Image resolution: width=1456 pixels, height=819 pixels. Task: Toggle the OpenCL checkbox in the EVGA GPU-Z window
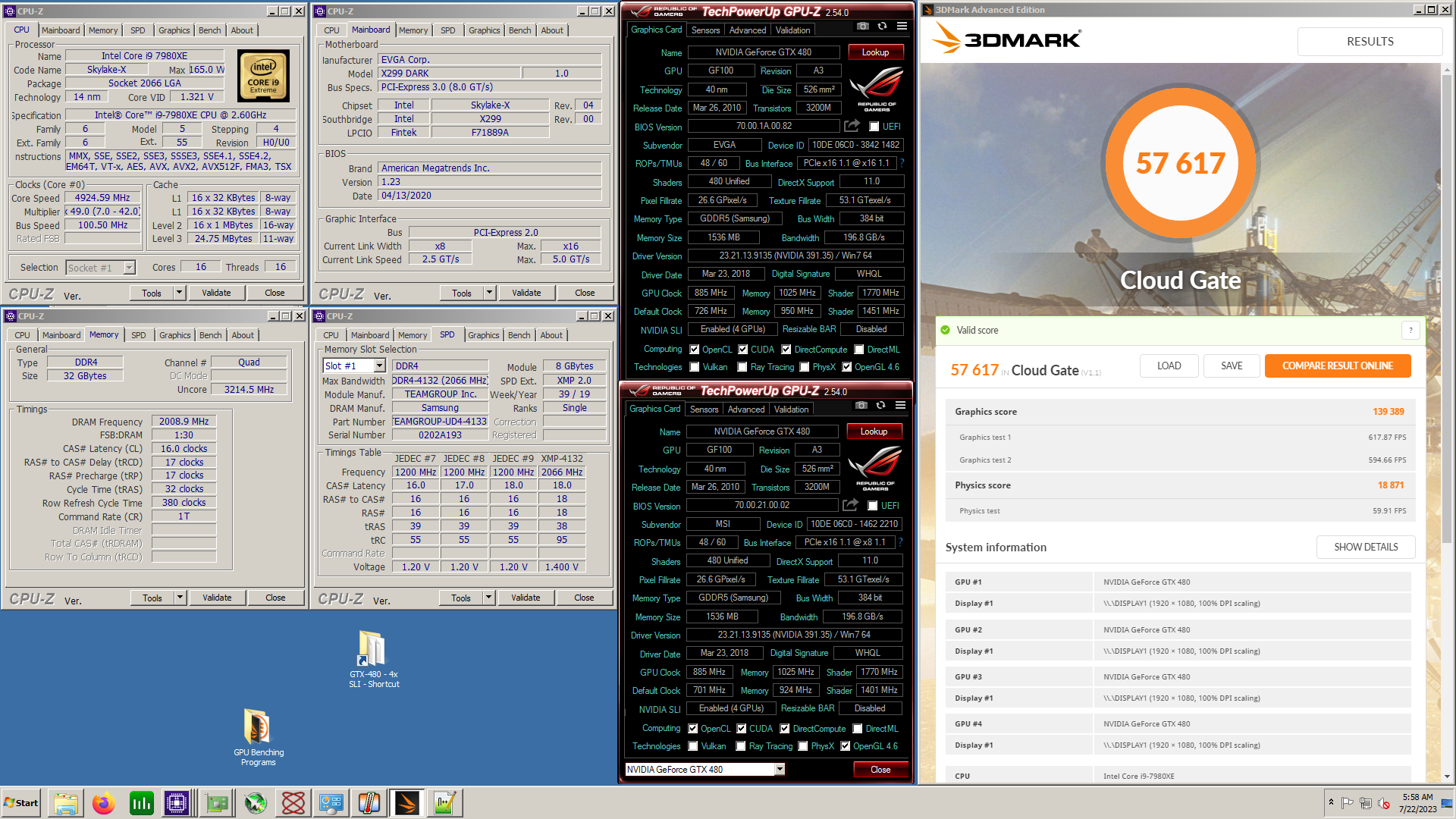coord(694,350)
